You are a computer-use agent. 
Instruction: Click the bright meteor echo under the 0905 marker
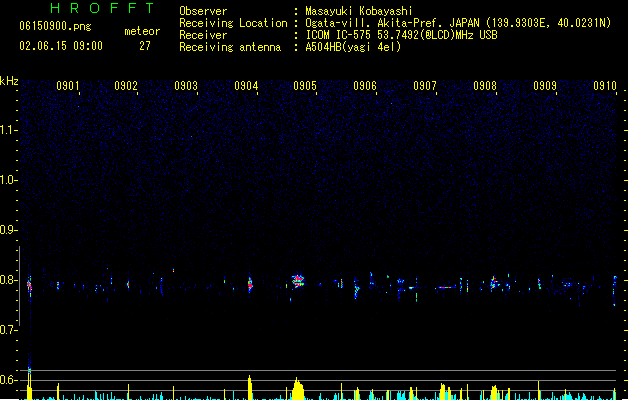coord(298,281)
